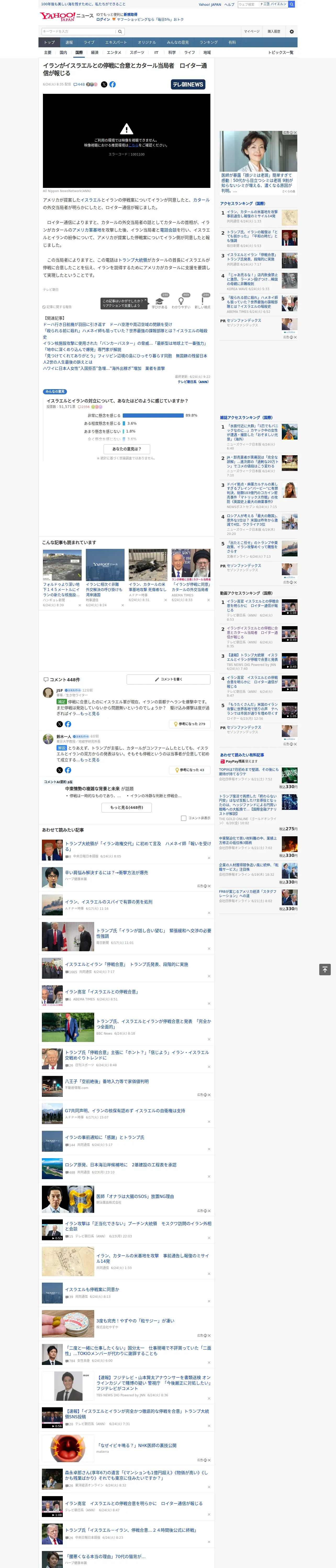
Task: Open 購入履歴 link
Action: pos(274,32)
